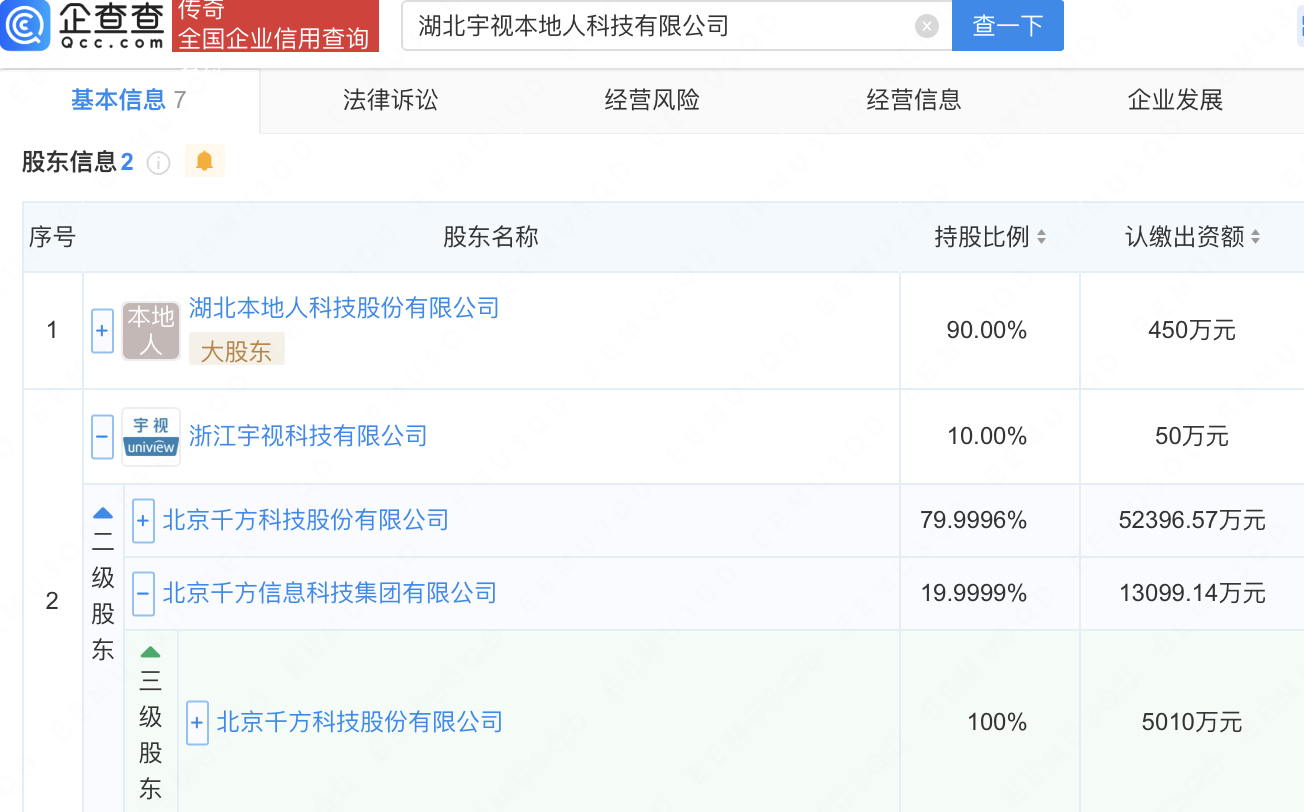Collapse the 二级股东 blue triangle
This screenshot has height=812, width=1304.
(x=103, y=514)
